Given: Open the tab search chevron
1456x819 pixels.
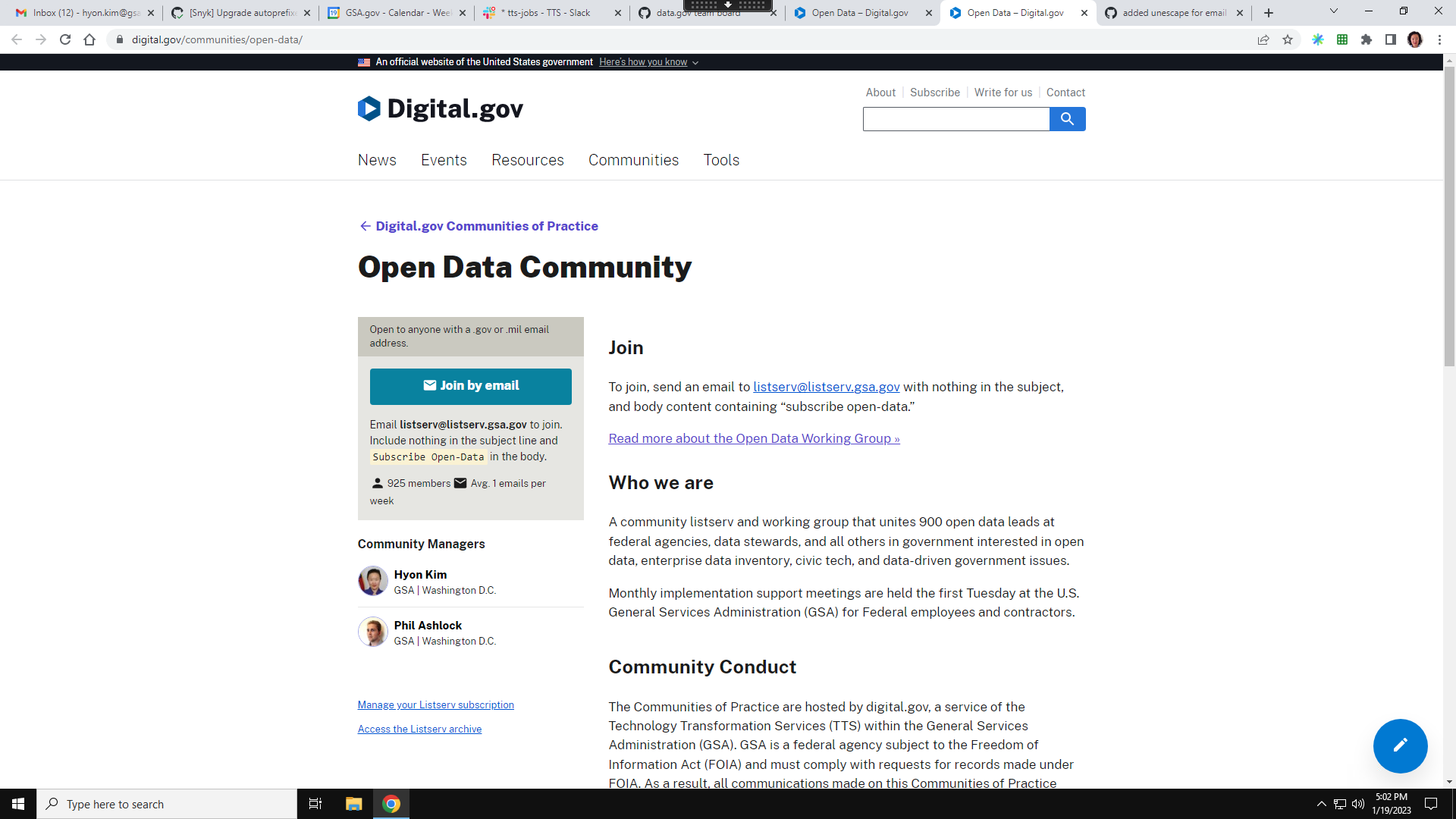Looking at the screenshot, I should [1332, 11].
